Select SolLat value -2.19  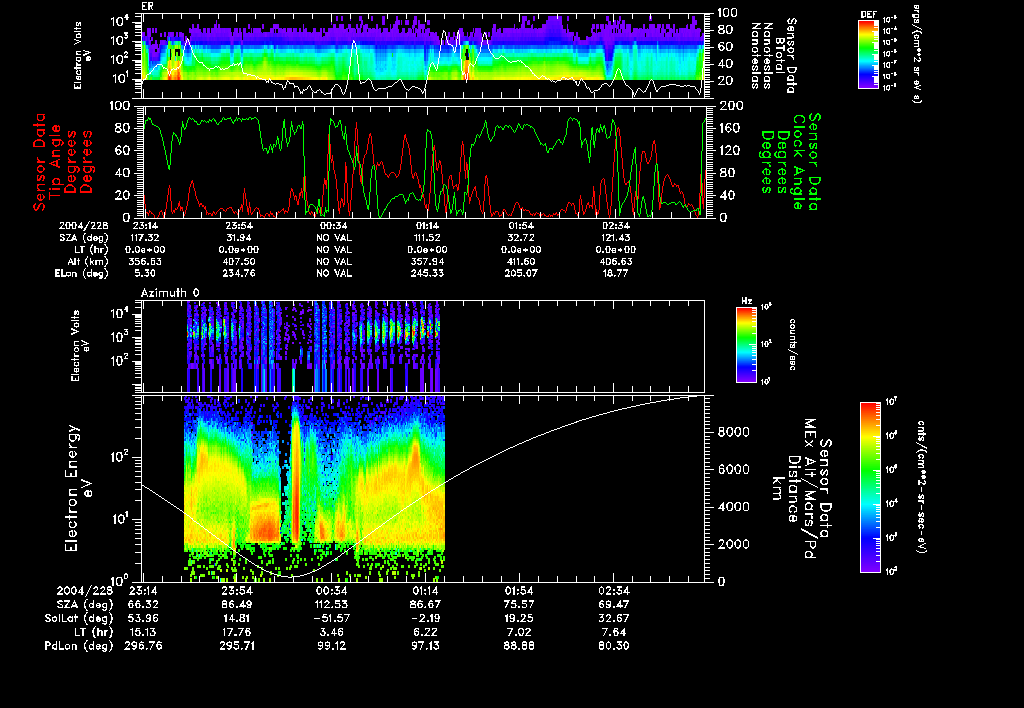(x=425, y=619)
